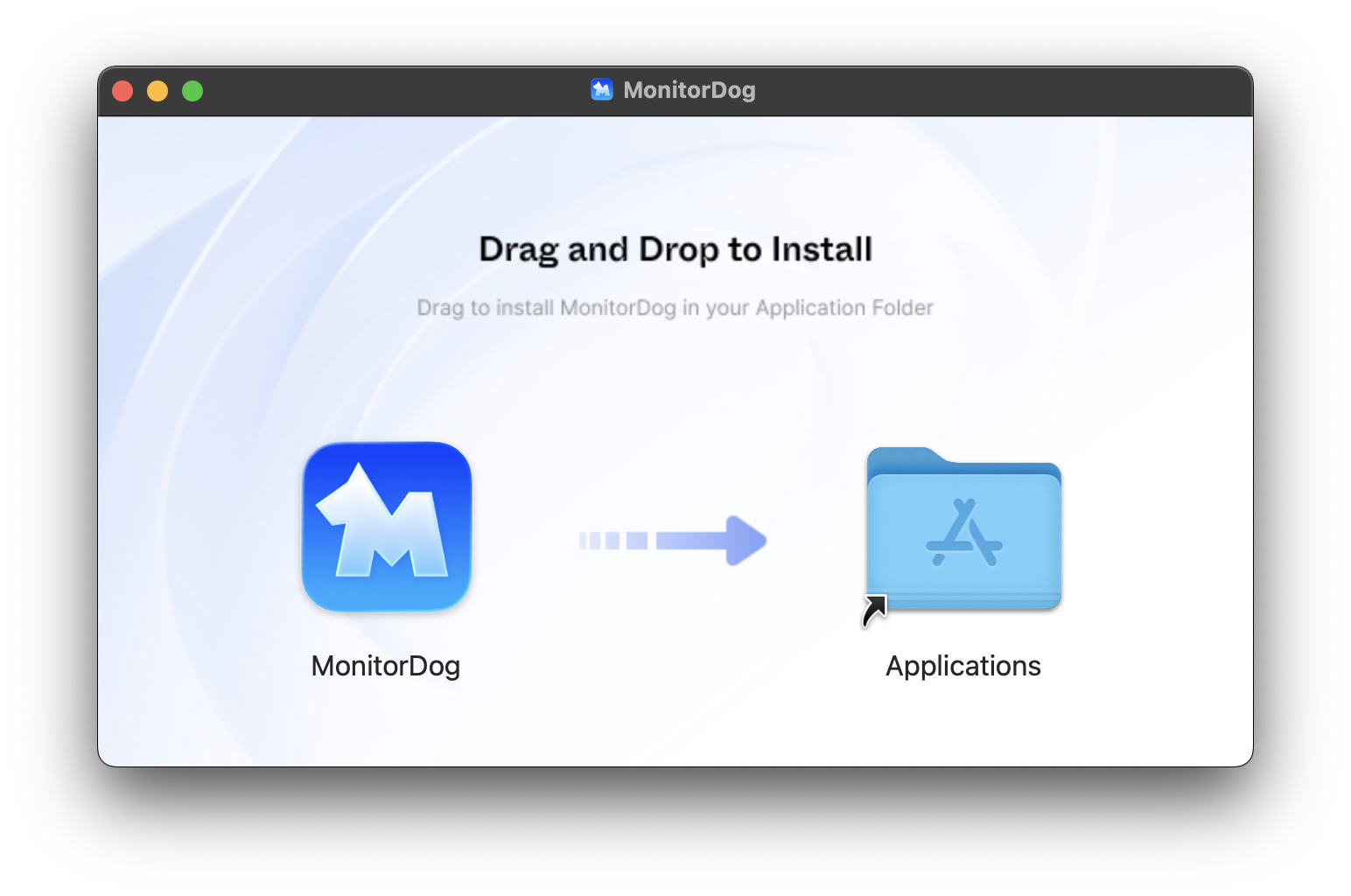Click the Applications folder label
Viewport: 1351px width, 896px height.
(x=963, y=666)
